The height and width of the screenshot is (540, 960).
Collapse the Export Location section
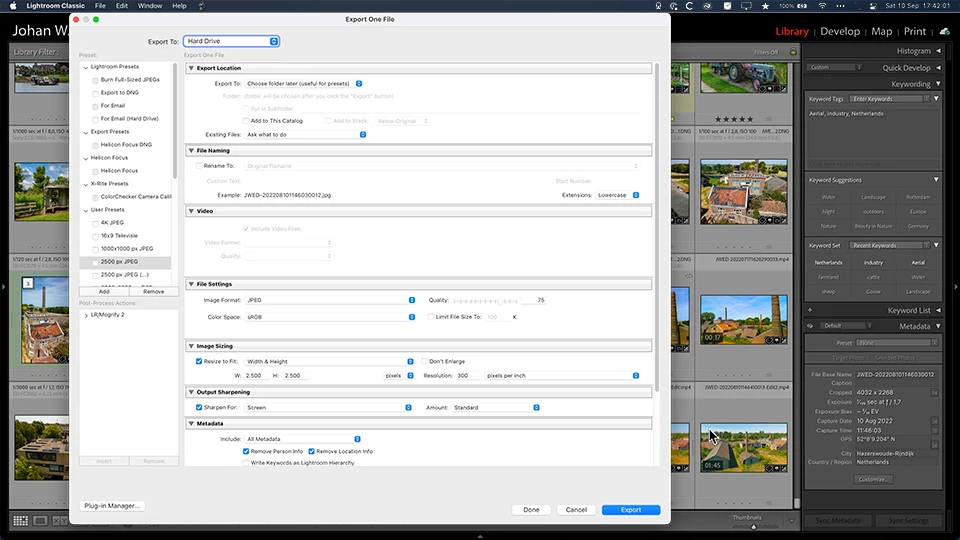tap(192, 68)
